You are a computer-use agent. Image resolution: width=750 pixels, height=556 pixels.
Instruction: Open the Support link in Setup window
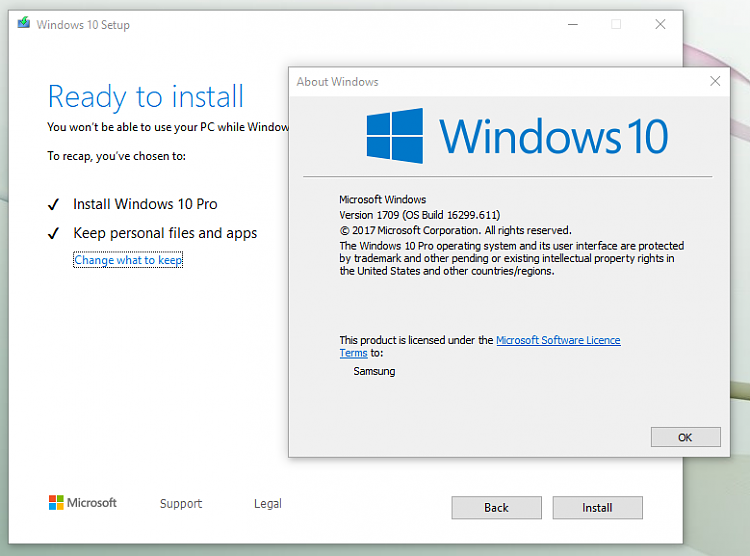pyautogui.click(x=181, y=503)
